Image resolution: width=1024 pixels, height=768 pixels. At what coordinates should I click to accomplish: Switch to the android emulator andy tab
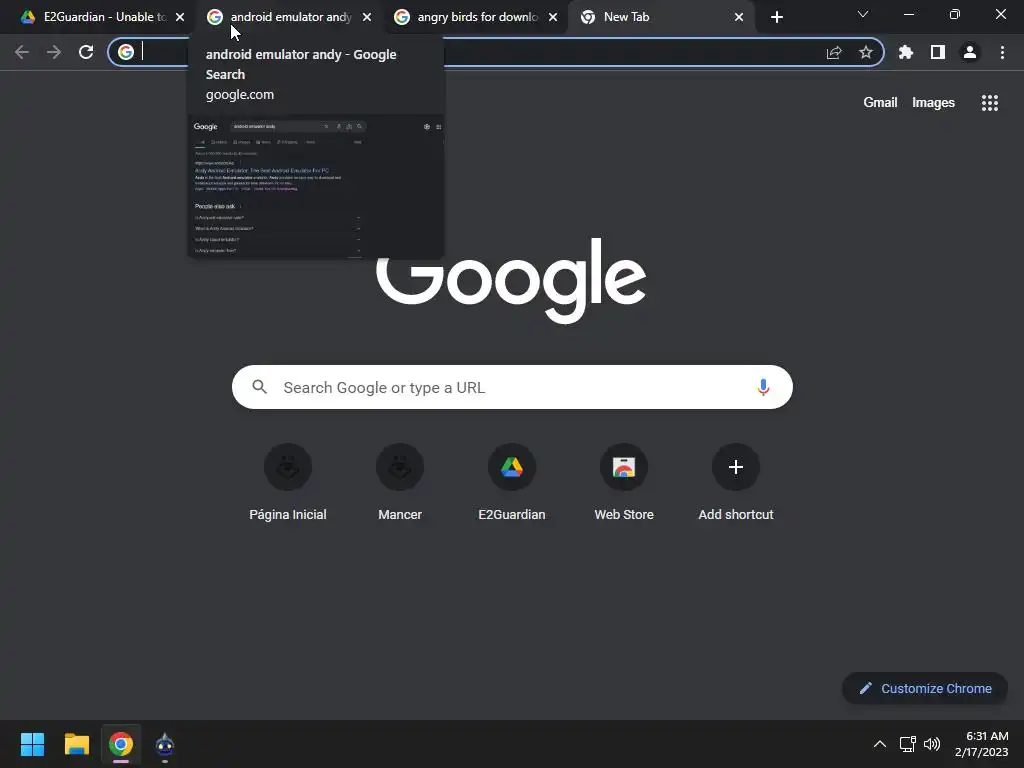pos(291,17)
